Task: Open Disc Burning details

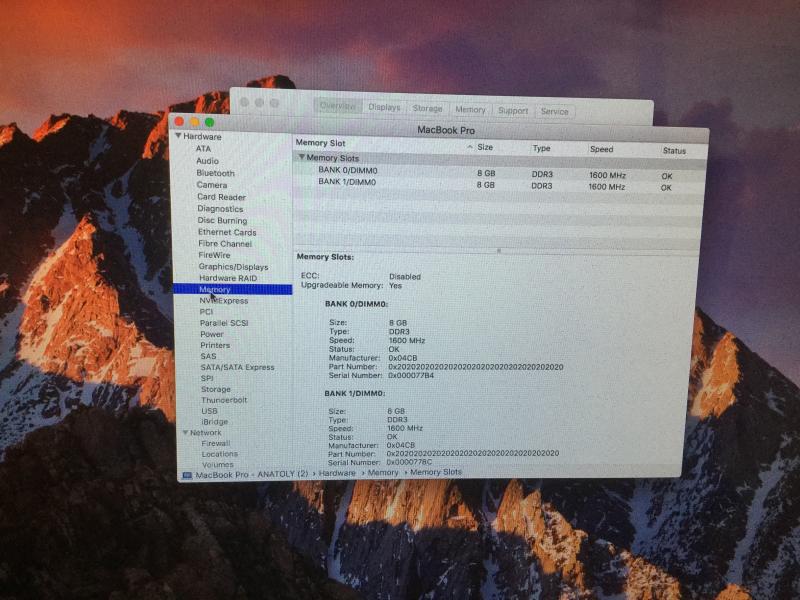Action: (x=222, y=220)
